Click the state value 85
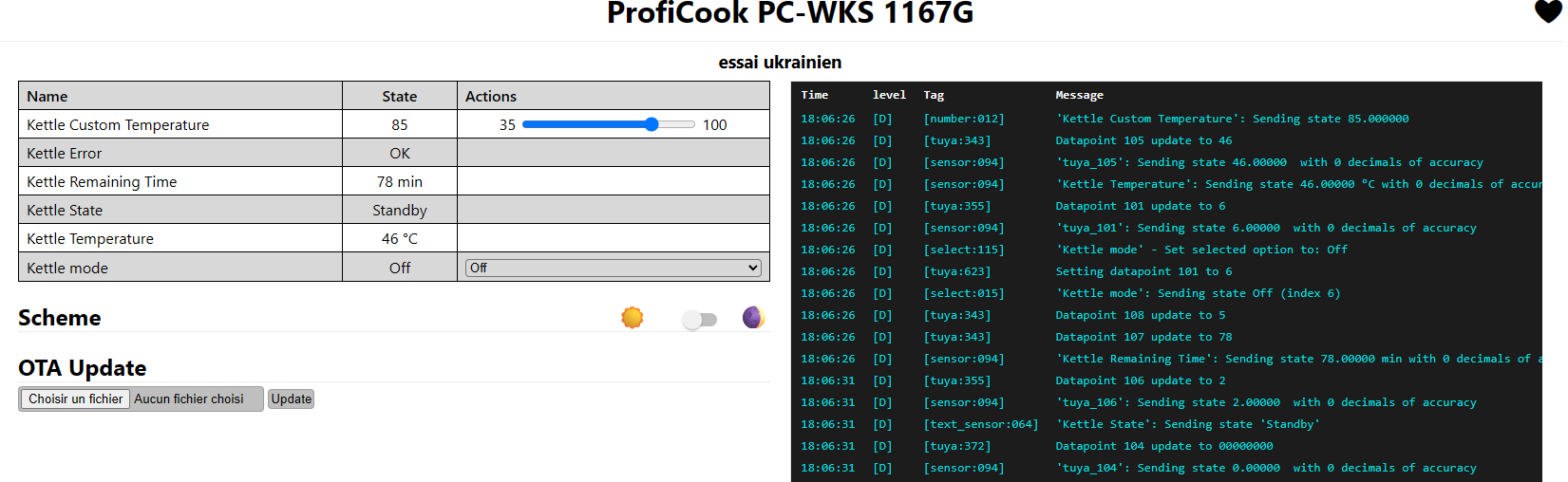This screenshot has width=1568, height=482. pyautogui.click(x=400, y=124)
